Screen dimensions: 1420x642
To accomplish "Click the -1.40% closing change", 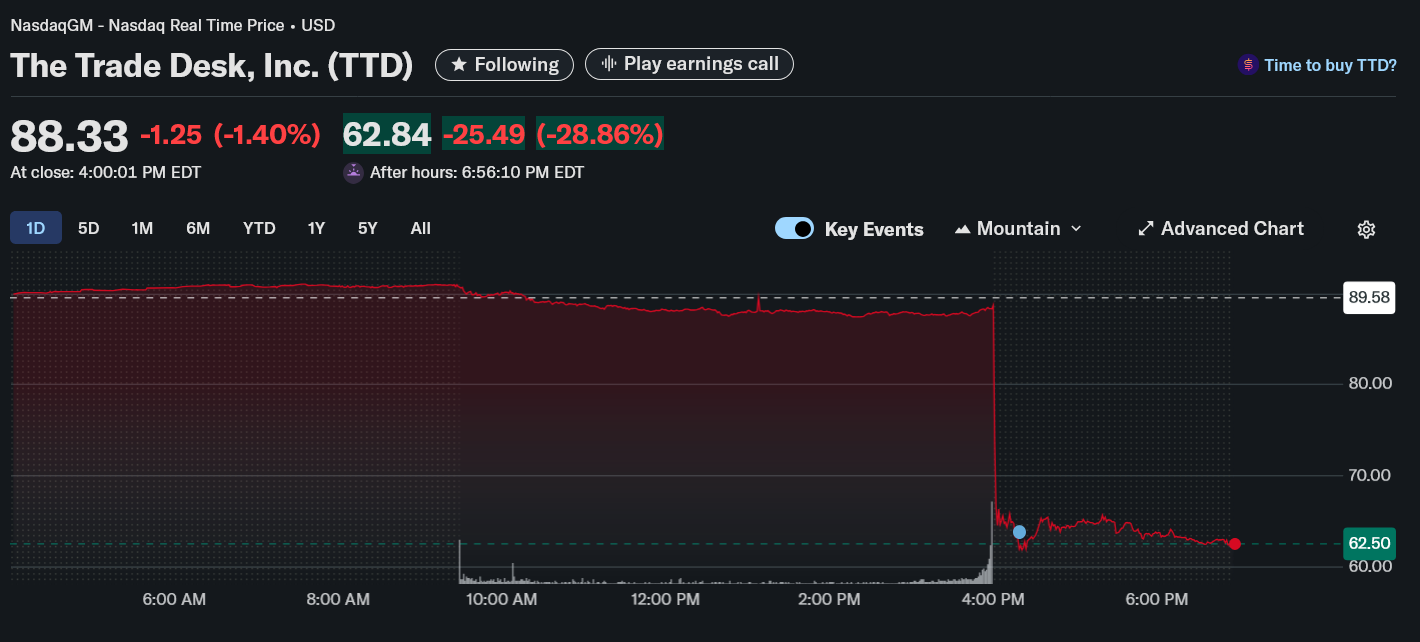I will 267,134.
